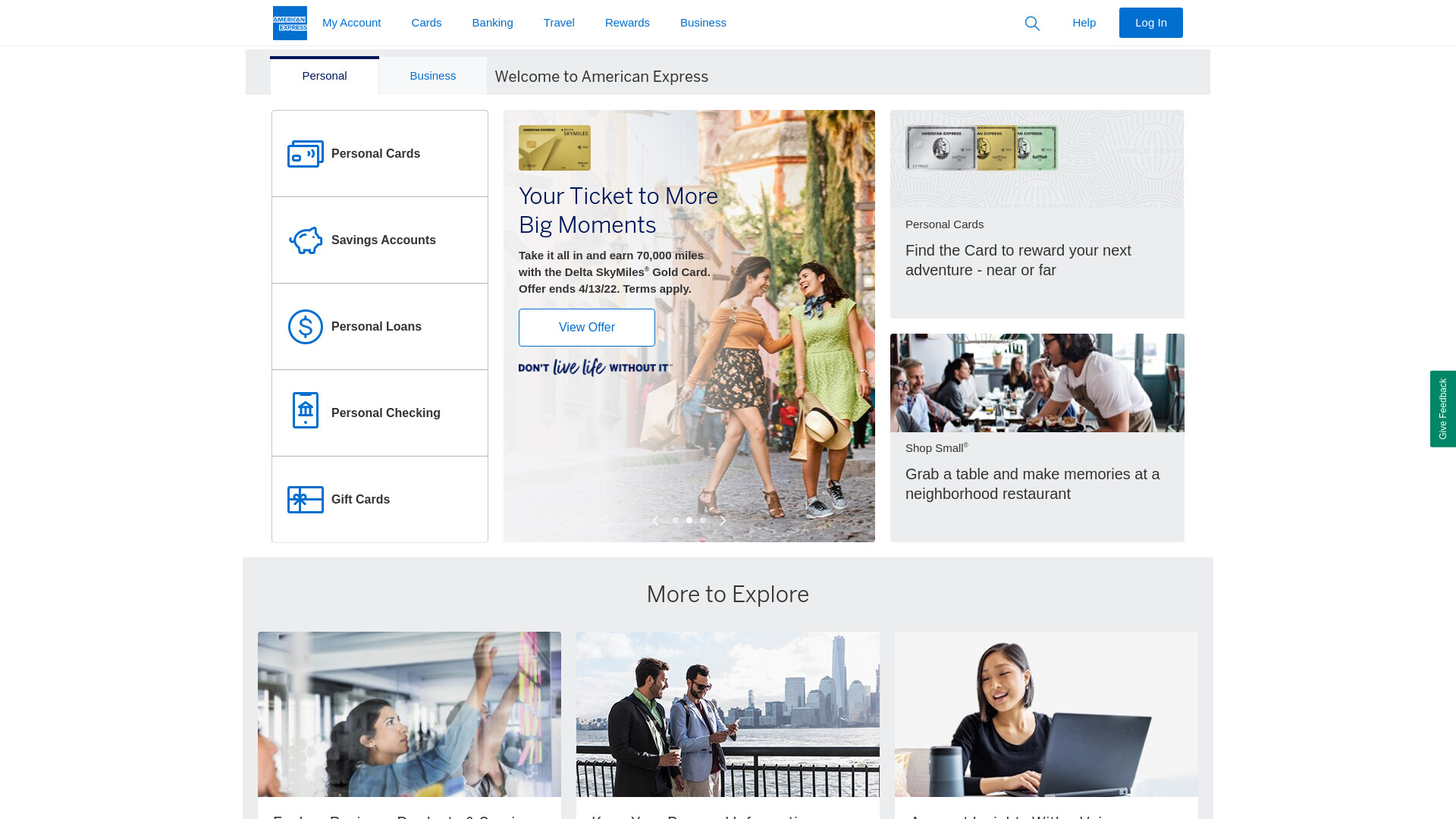Click the three Amex cards image
The image size is (1456, 819).
pos(981,148)
